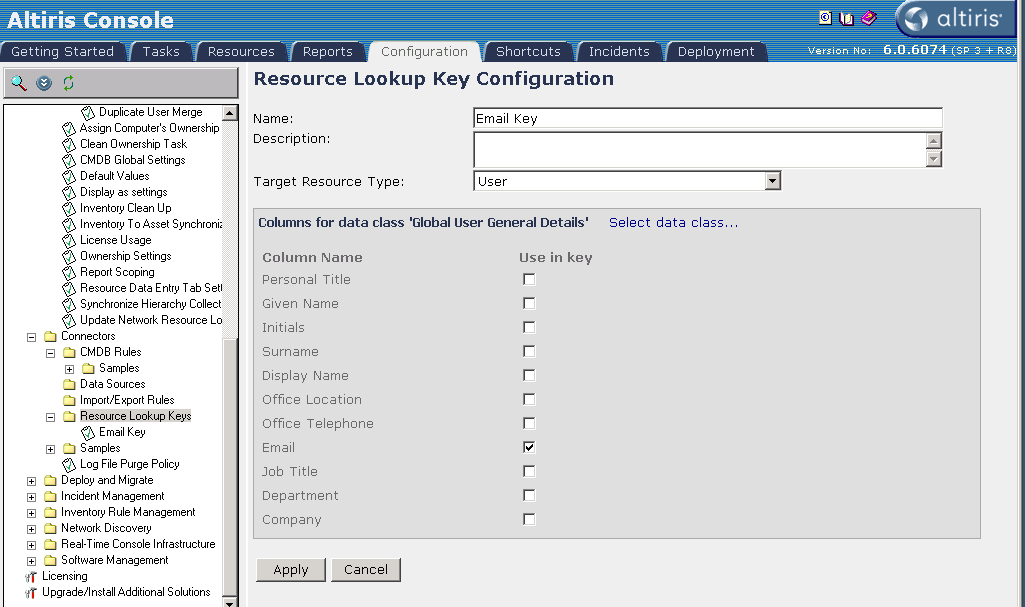Image resolution: width=1025 pixels, height=607 pixels.
Task: Click the Email Key item icon in tree
Action: tap(88, 432)
